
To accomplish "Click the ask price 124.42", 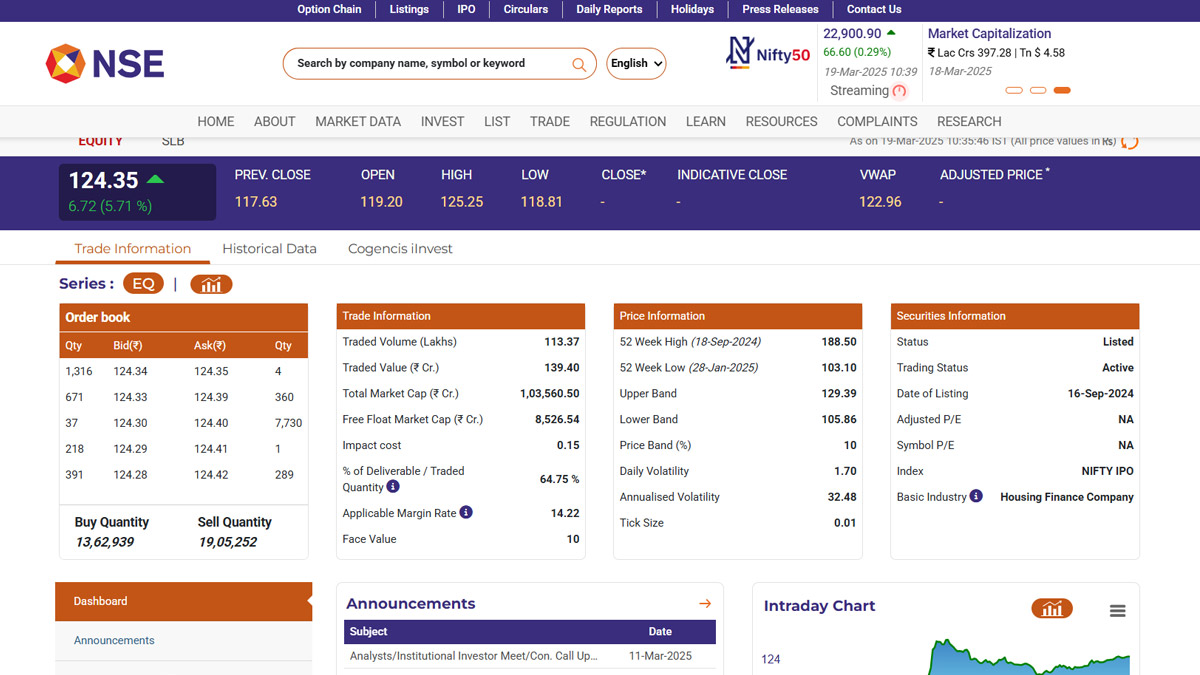I will tap(211, 474).
